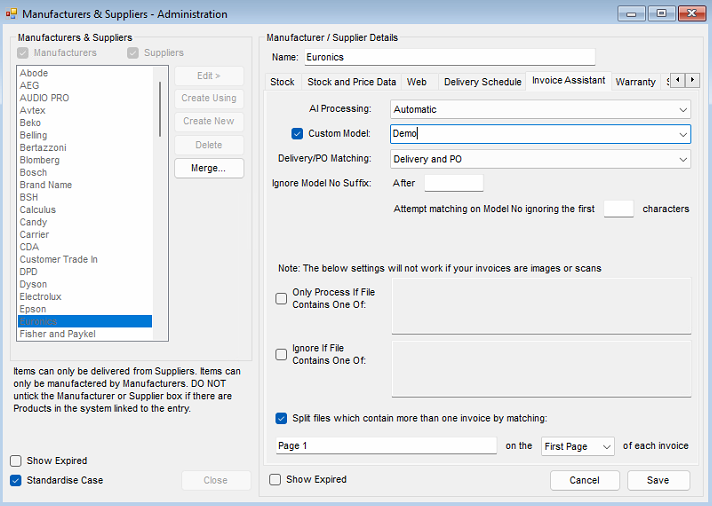
Task: Select Bosch in the list
Action: click(85, 173)
